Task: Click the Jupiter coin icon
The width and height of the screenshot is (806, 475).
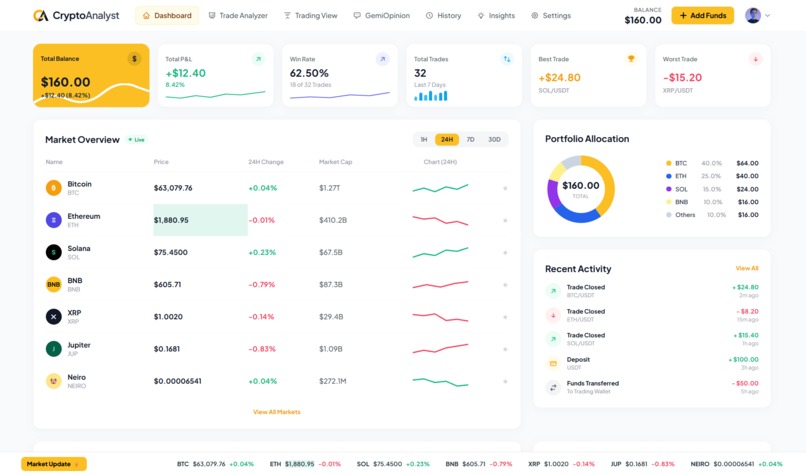Action: [x=53, y=349]
